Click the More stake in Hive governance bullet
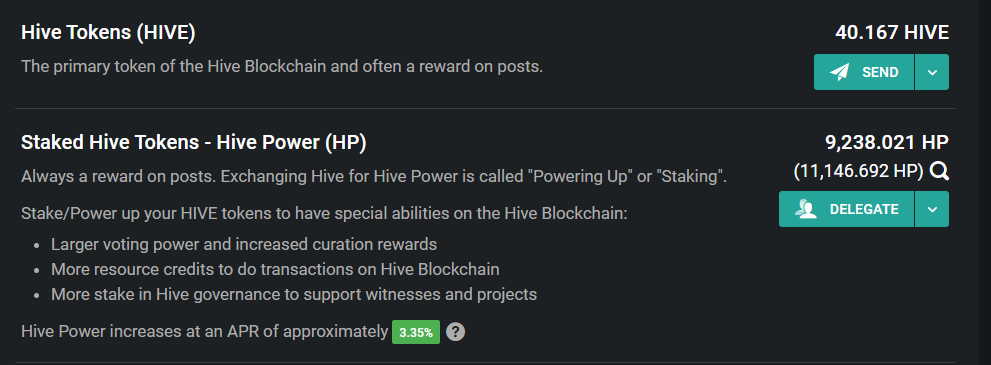The height and width of the screenshot is (365, 991). 294,294
